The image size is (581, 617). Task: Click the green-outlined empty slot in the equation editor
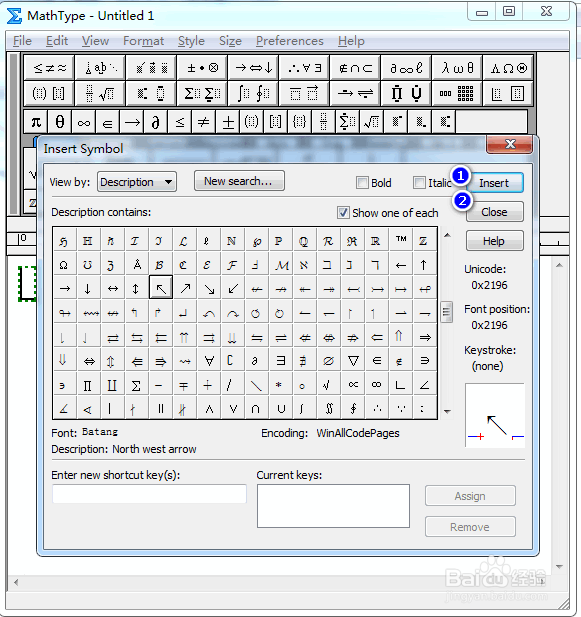point(28,284)
